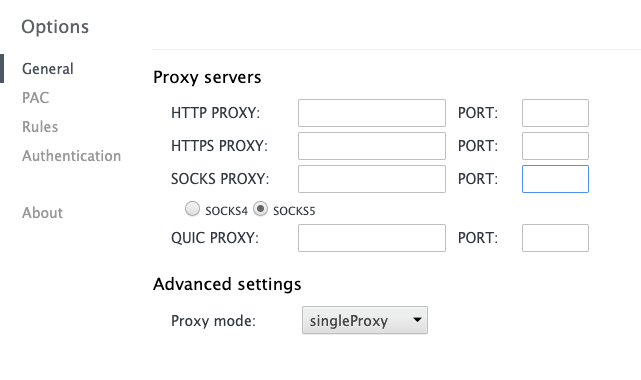This screenshot has width=641, height=380.
Task: Click the 'HTTP PROXY:' label
Action: point(215,113)
